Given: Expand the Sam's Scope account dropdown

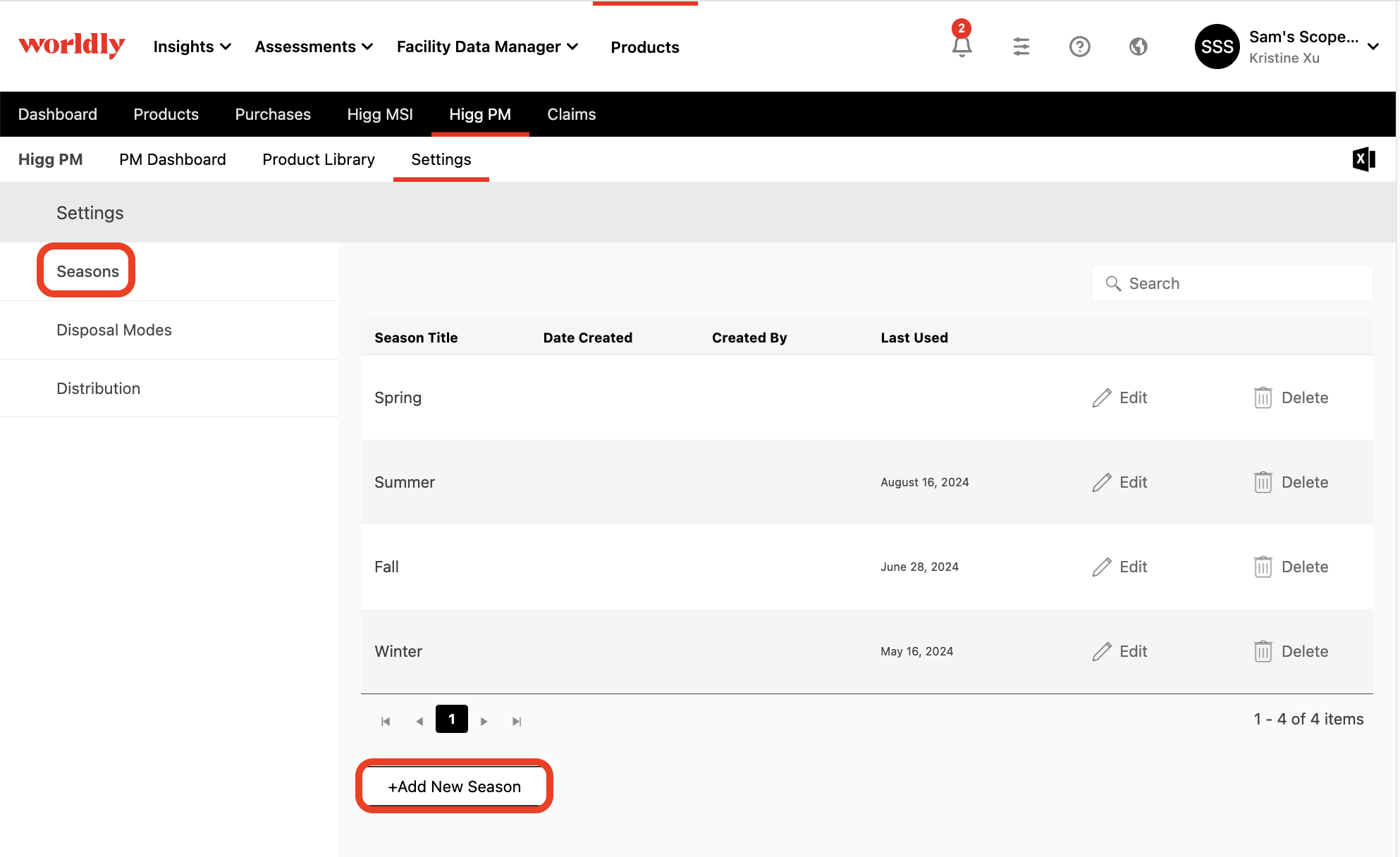Looking at the screenshot, I should click(x=1373, y=47).
